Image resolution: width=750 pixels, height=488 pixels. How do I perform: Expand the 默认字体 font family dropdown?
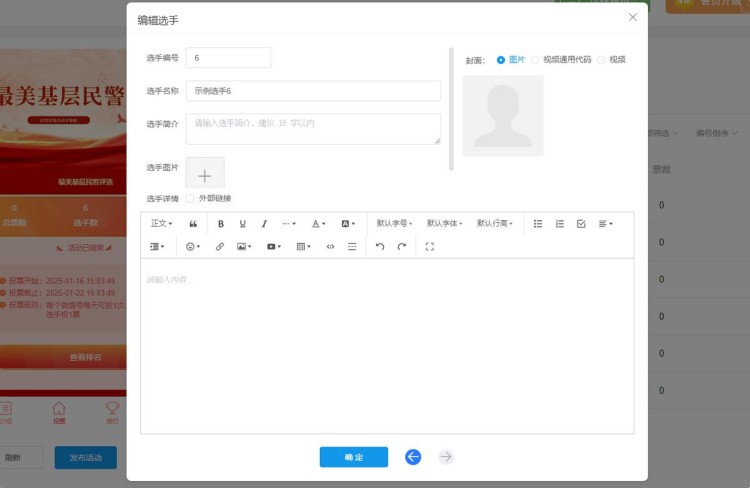[444, 224]
